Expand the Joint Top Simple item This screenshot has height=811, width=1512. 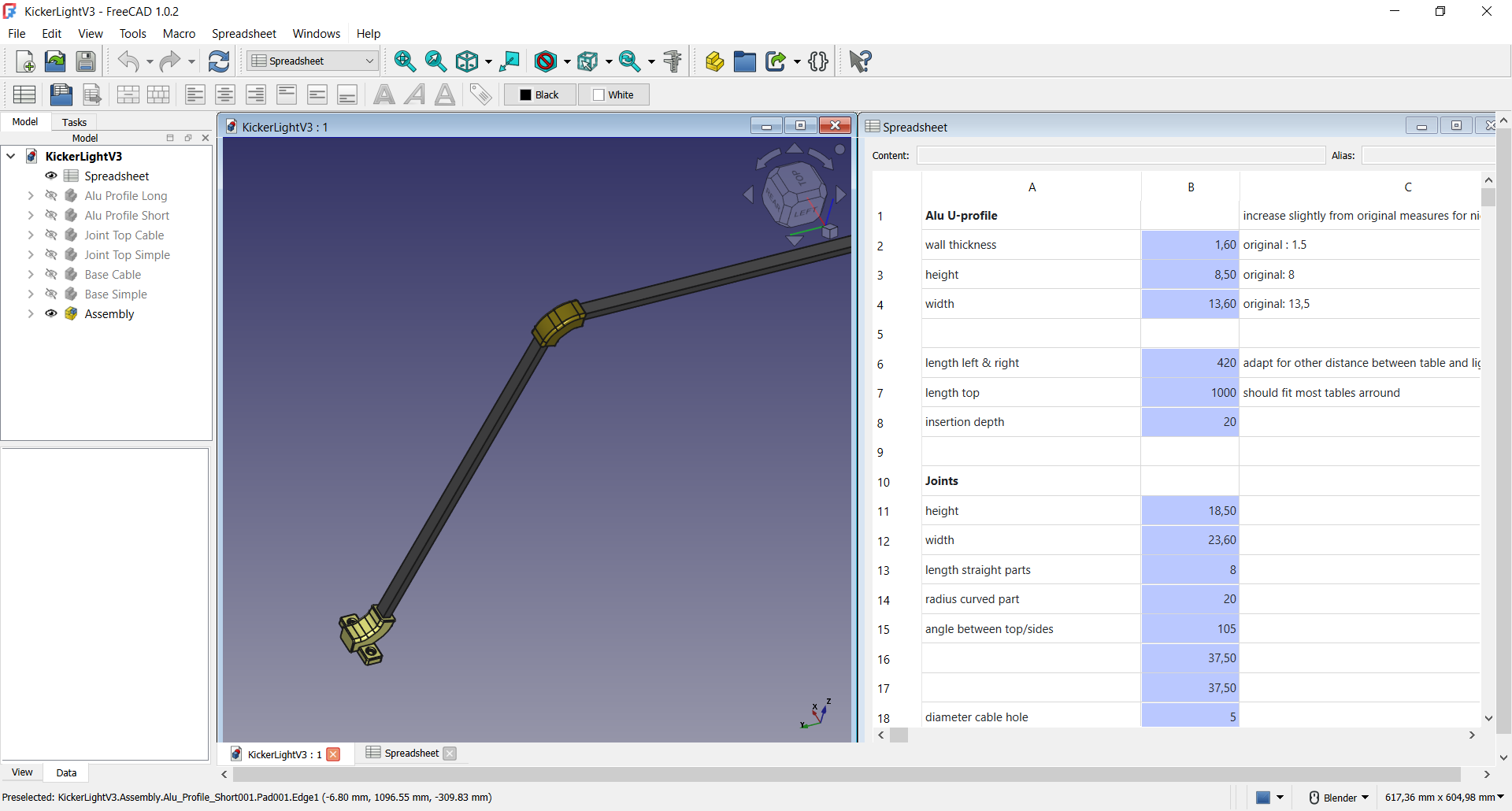click(x=31, y=254)
